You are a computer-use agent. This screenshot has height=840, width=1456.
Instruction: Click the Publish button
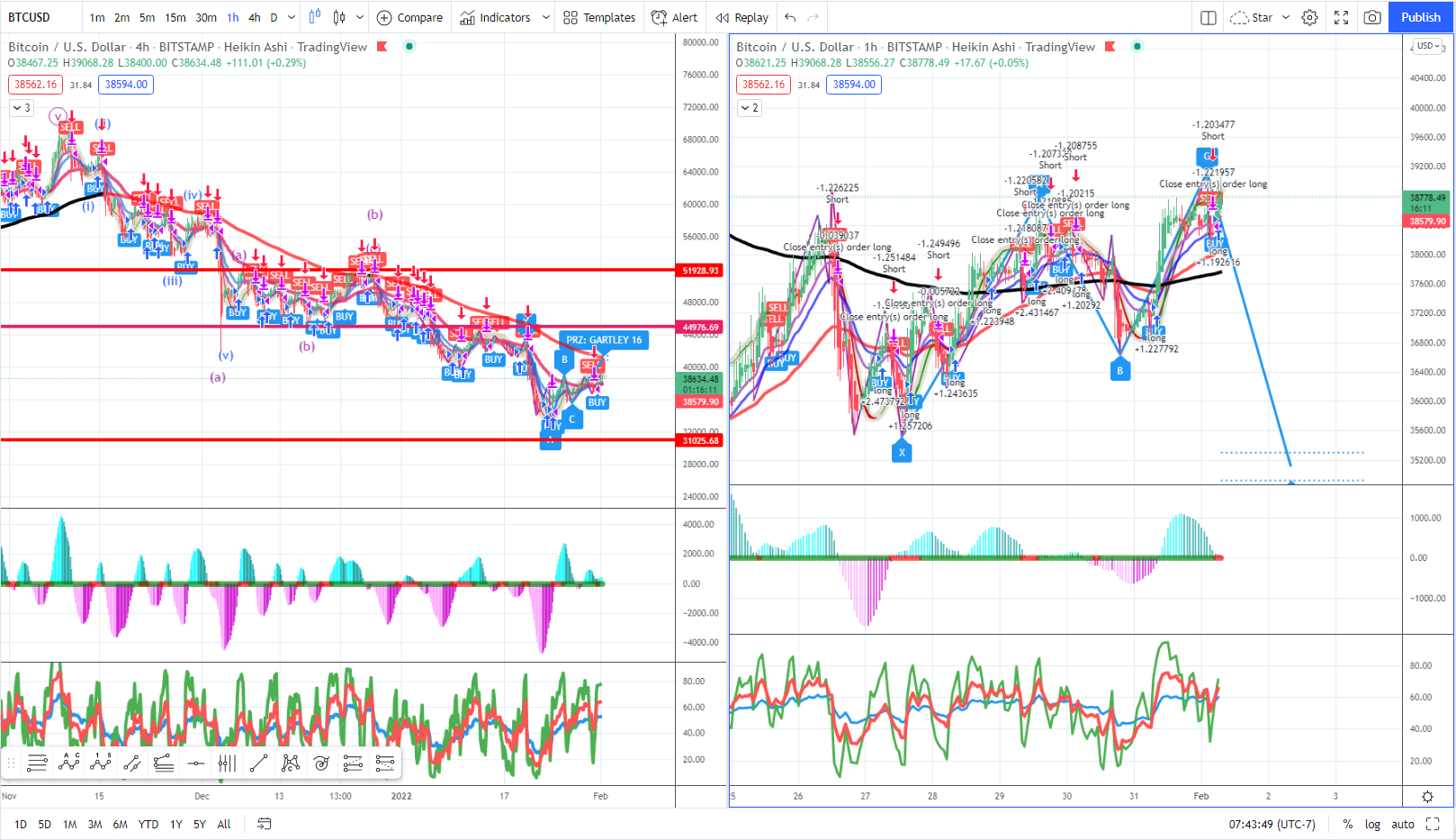point(1421,17)
